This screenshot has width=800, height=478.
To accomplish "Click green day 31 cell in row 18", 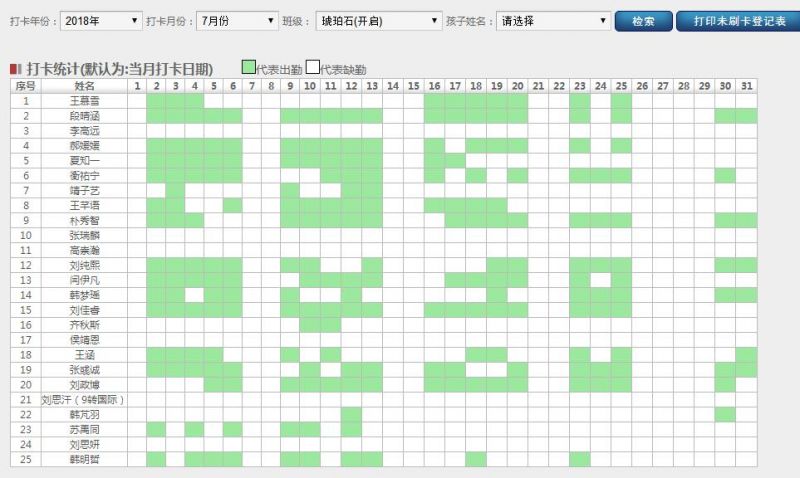I will coord(746,355).
